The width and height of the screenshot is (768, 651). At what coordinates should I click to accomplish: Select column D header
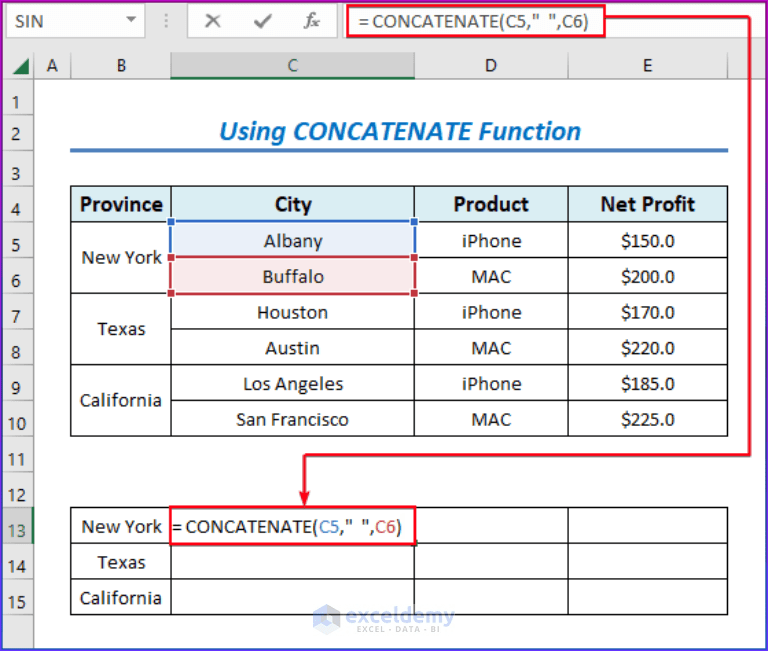pos(491,66)
